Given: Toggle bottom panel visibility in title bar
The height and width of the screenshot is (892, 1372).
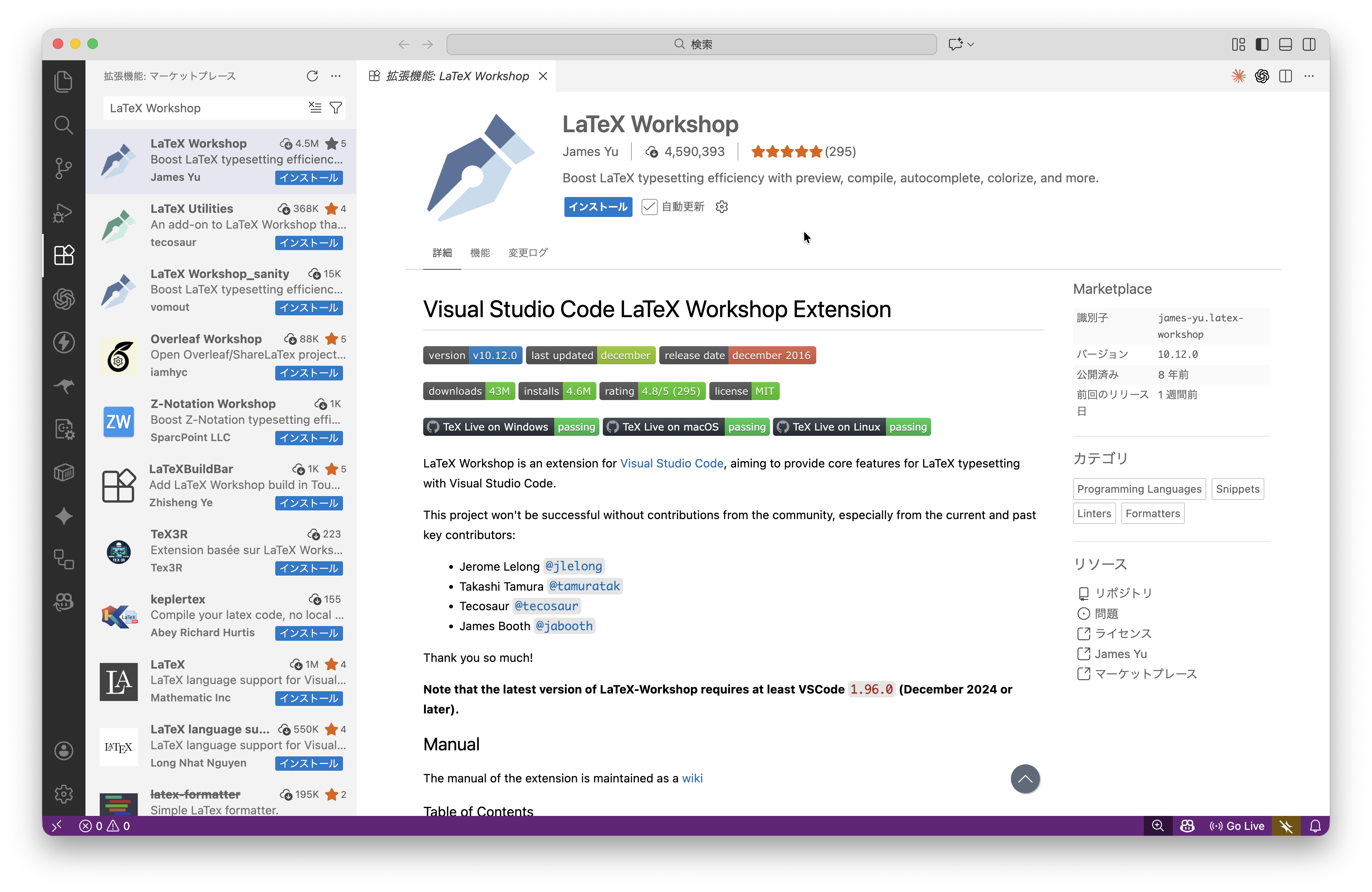Looking at the screenshot, I should click(x=1285, y=44).
